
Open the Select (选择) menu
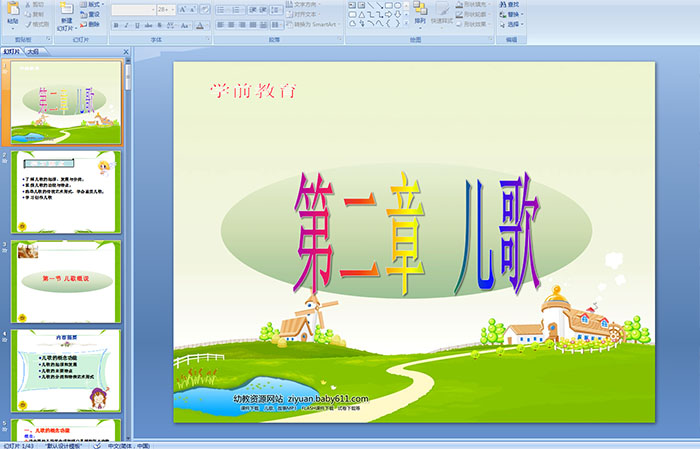510,25
